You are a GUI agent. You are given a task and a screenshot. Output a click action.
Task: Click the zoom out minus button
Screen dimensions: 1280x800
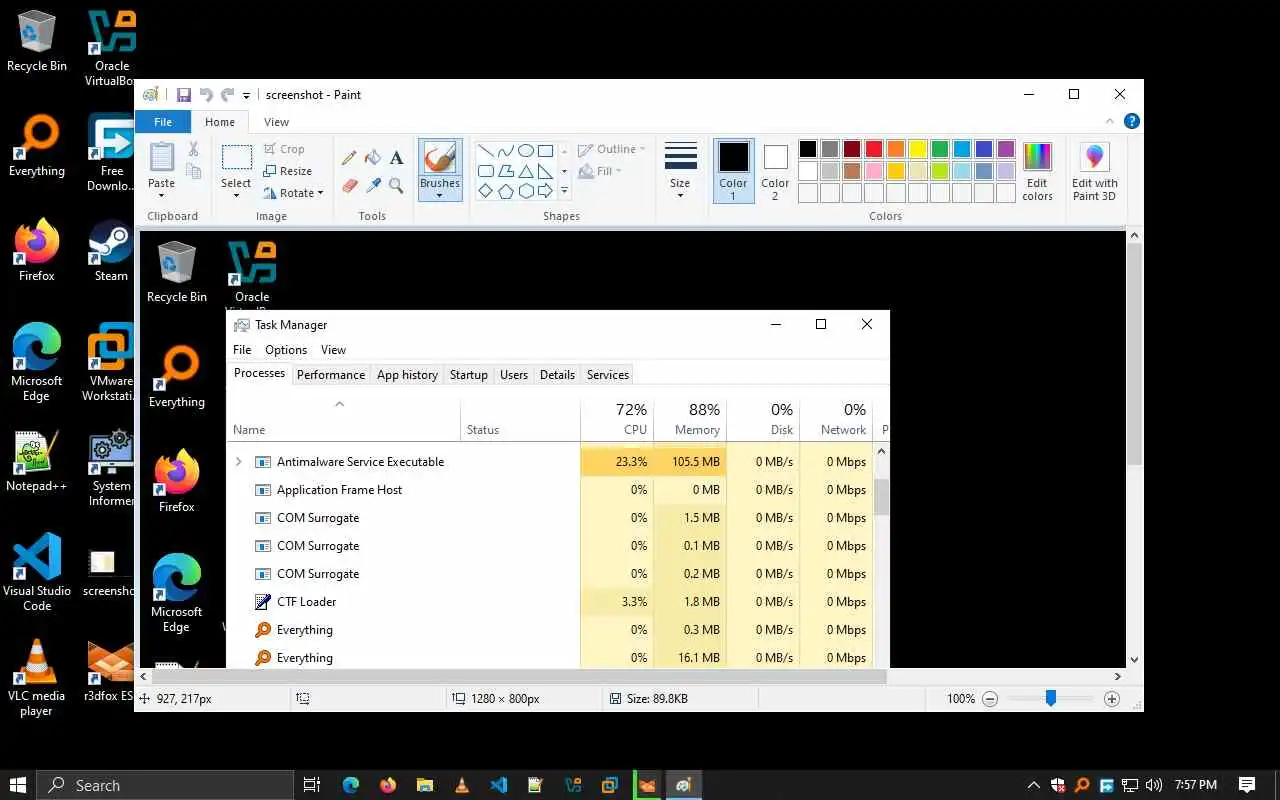[990, 699]
